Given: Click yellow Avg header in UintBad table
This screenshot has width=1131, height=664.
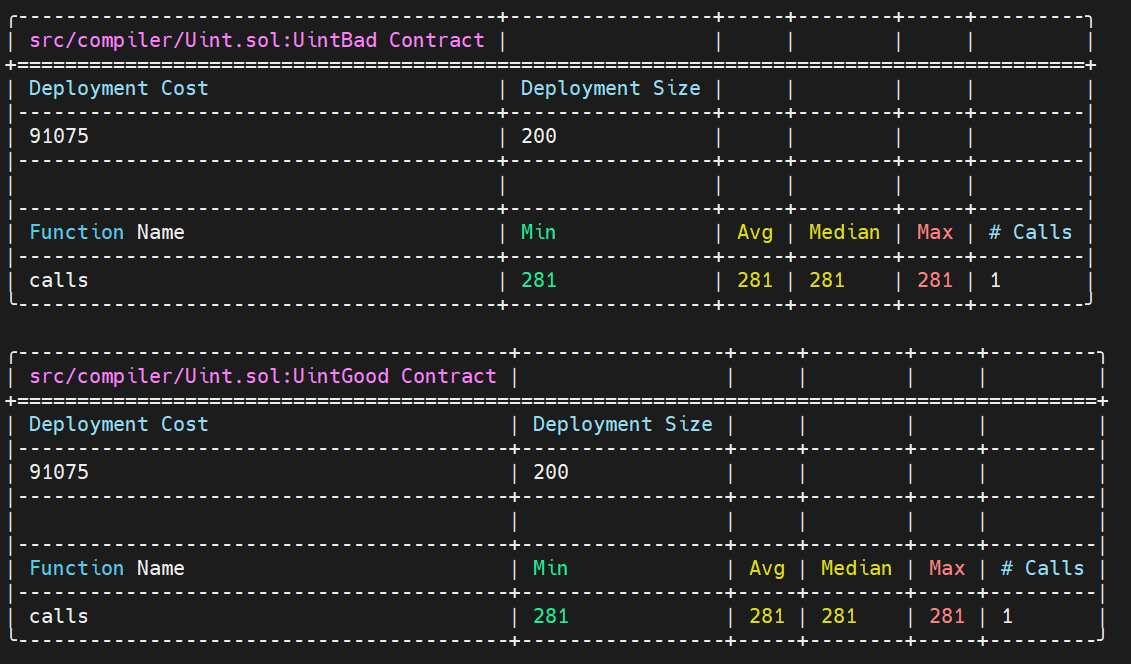Looking at the screenshot, I should pos(754,232).
